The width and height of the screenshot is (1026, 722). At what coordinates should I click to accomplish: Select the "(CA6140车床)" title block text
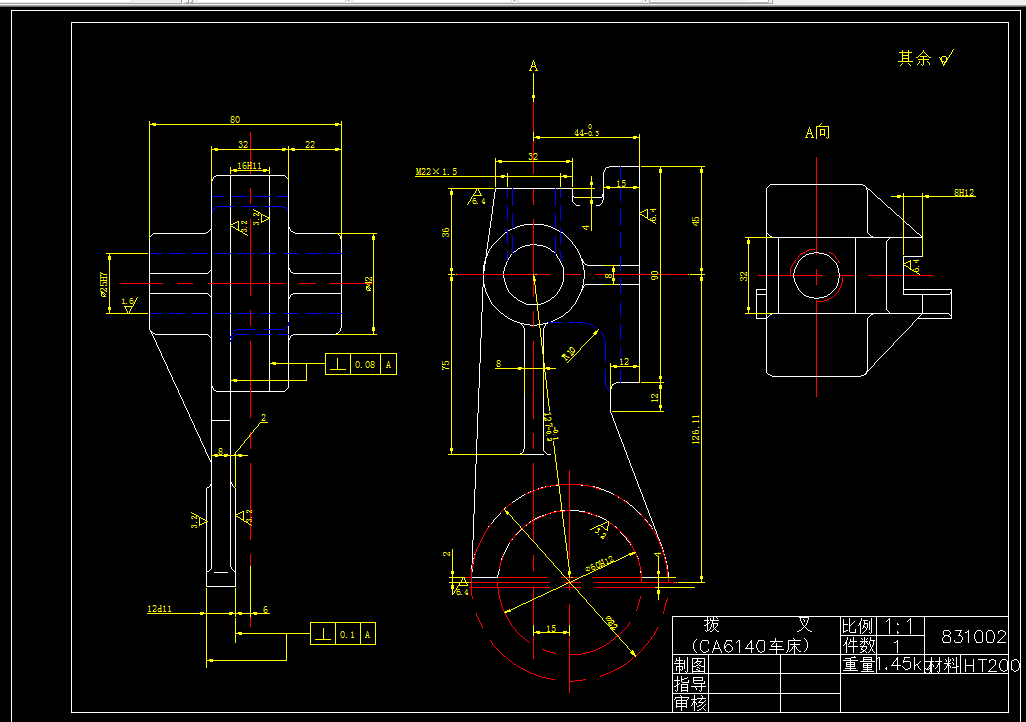[750, 646]
